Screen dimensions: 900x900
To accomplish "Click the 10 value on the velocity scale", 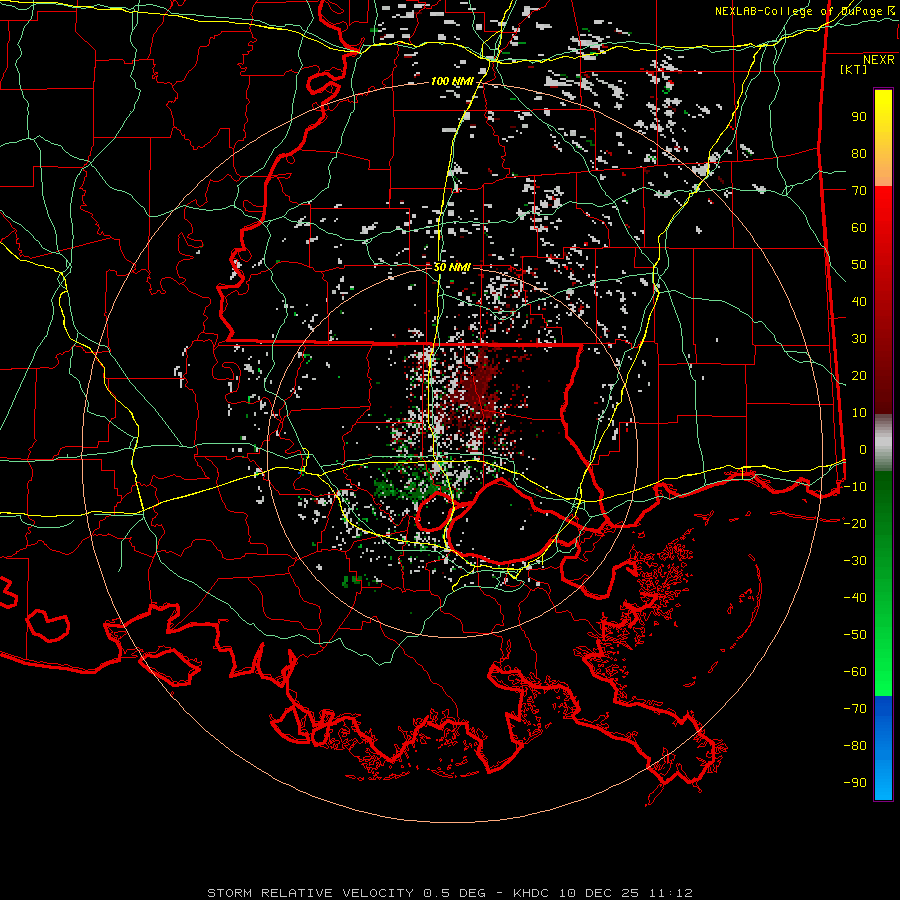I will point(859,413).
